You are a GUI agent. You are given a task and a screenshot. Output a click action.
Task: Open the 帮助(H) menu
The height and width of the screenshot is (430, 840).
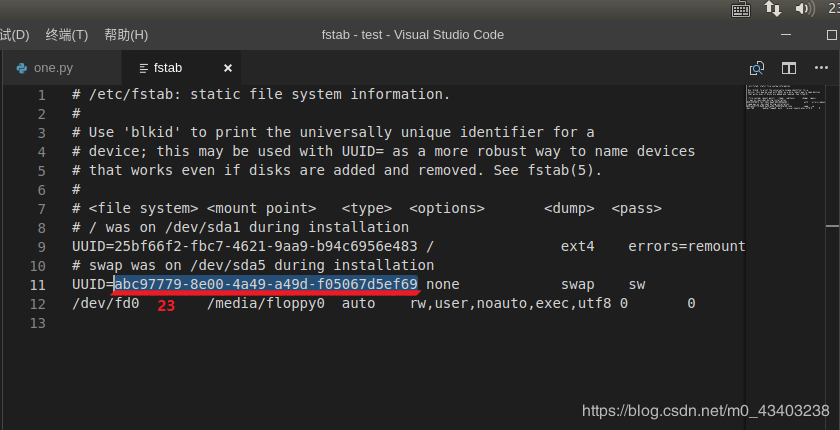click(x=126, y=35)
